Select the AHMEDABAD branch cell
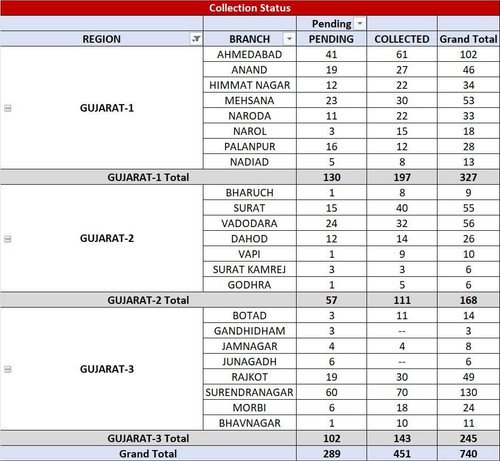Viewport: 500px width, 461px height. [x=250, y=54]
